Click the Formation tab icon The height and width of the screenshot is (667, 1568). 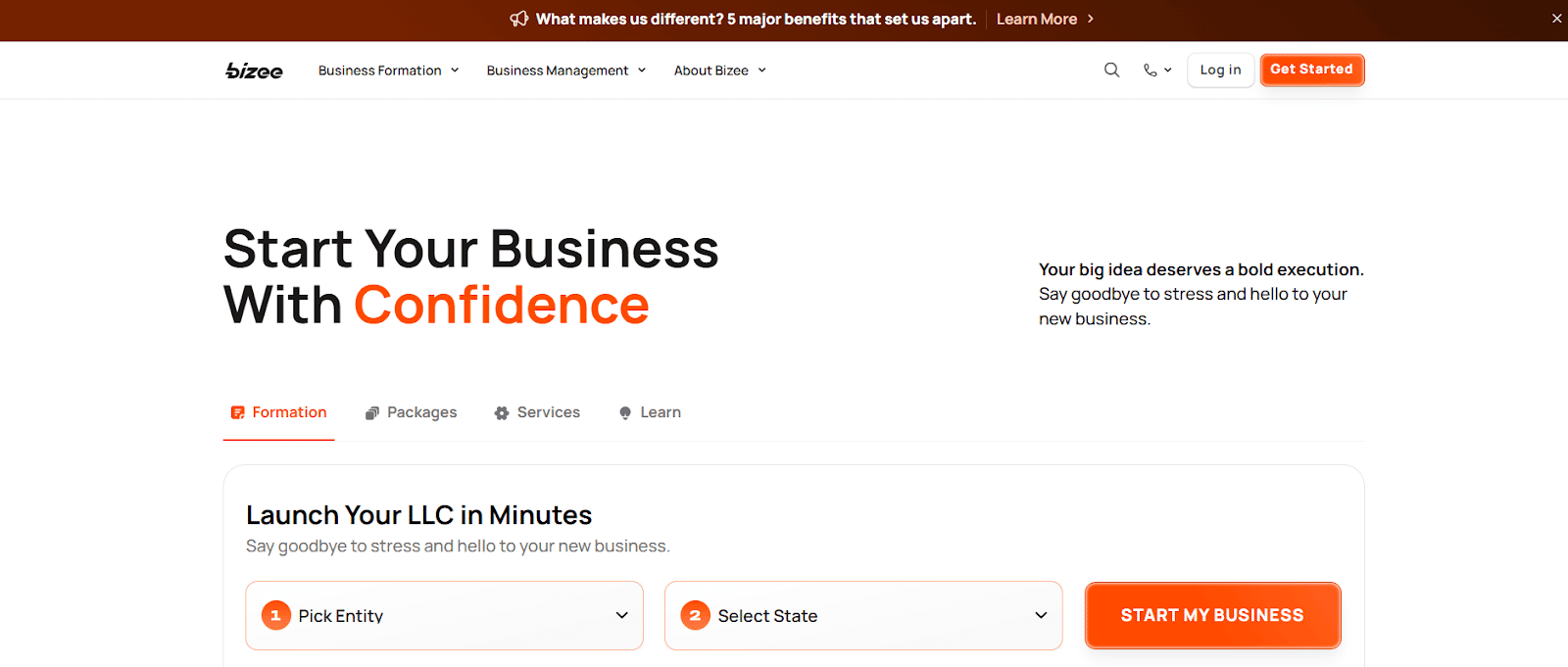coord(237,413)
